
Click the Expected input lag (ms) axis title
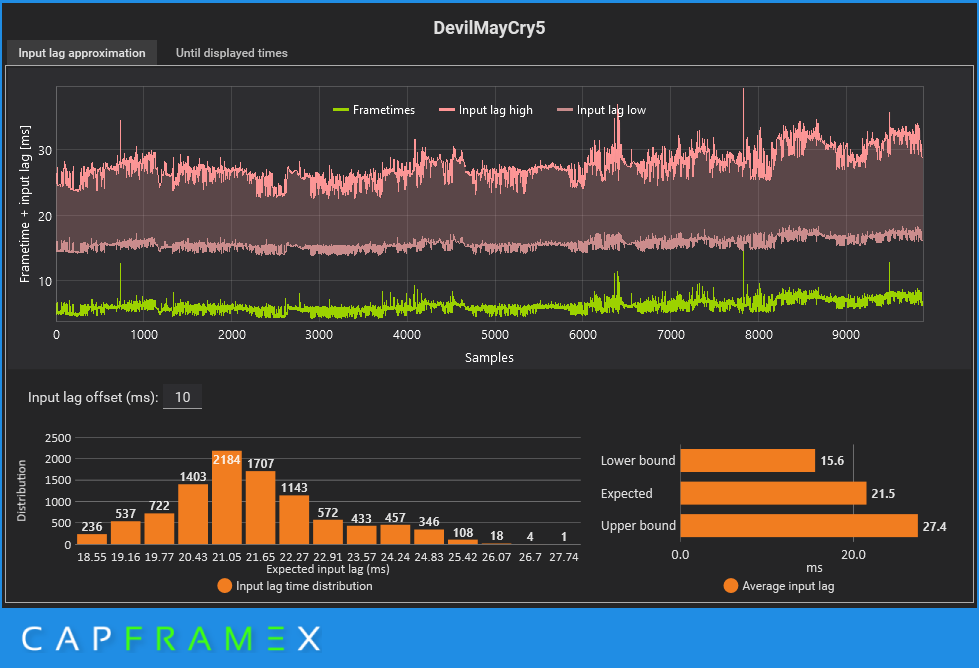(328, 569)
